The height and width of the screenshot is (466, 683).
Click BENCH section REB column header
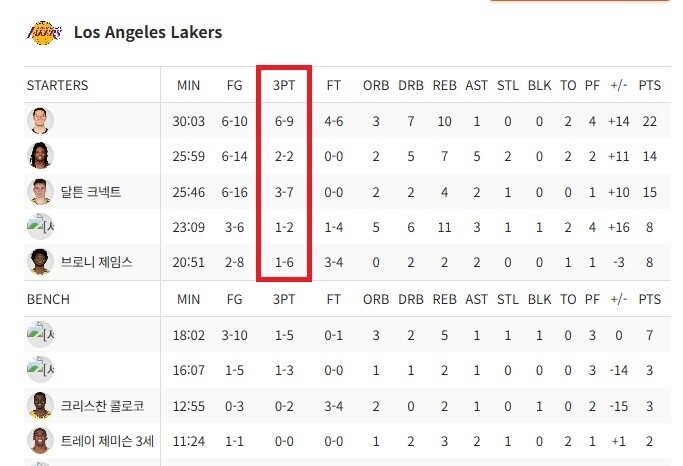pos(444,299)
